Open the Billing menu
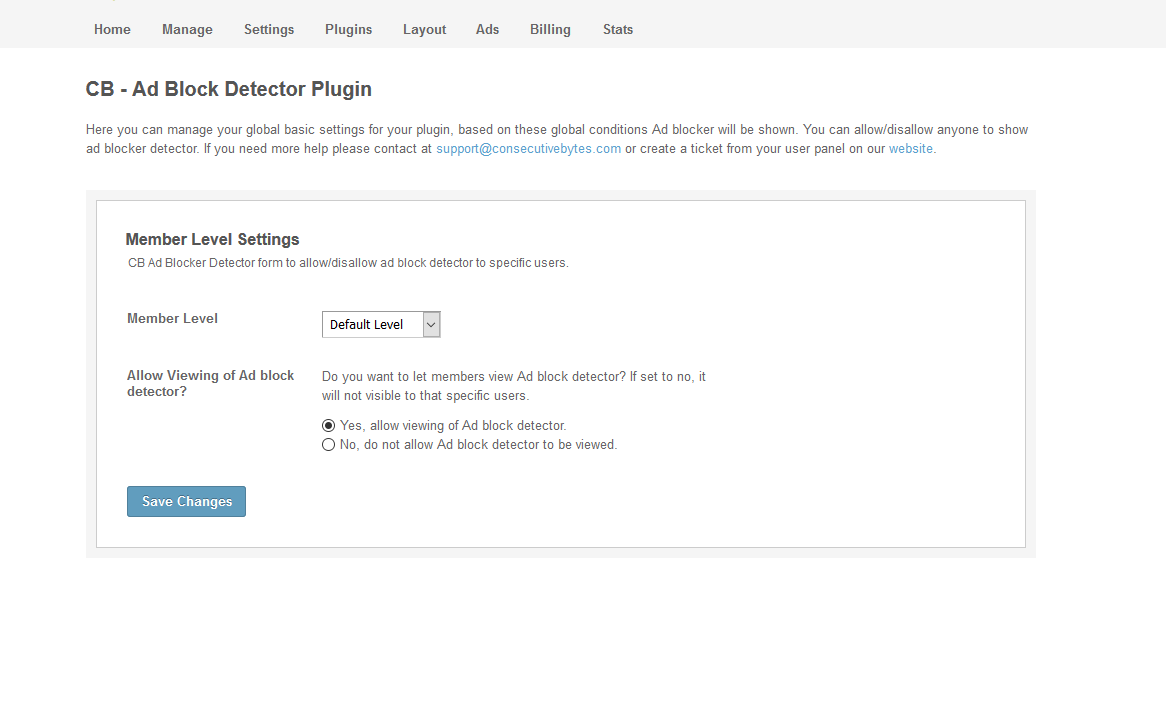Image resolution: width=1166 pixels, height=726 pixels. coord(550,29)
